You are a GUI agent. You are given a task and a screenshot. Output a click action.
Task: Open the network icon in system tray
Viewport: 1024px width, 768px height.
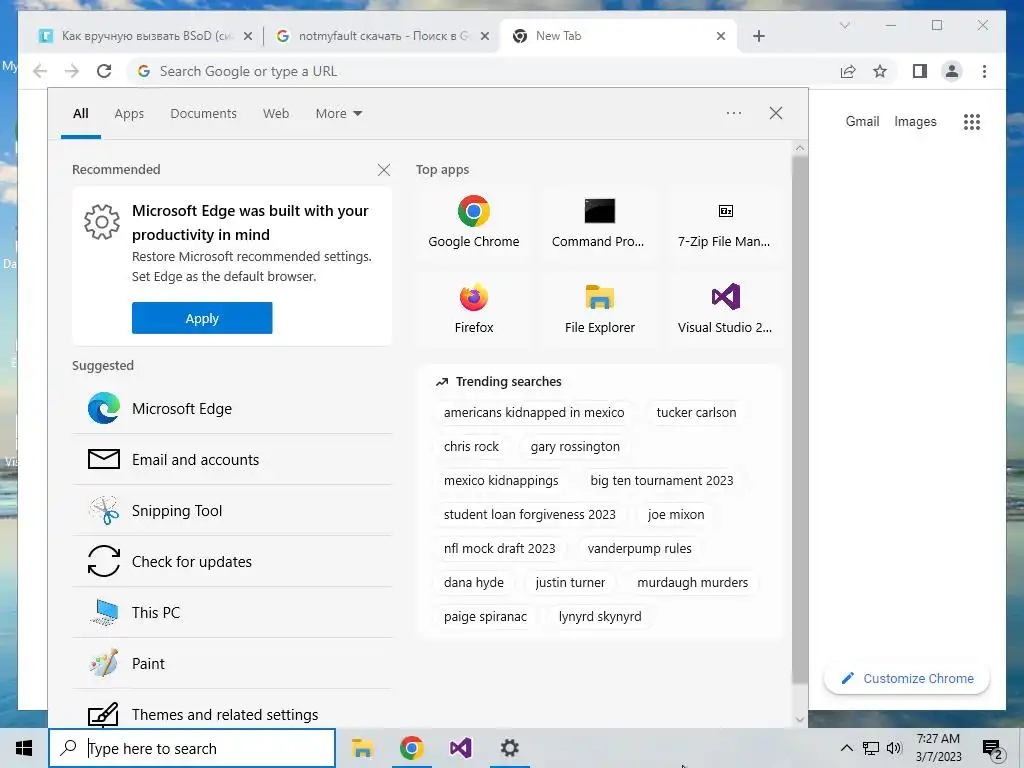[871, 748]
